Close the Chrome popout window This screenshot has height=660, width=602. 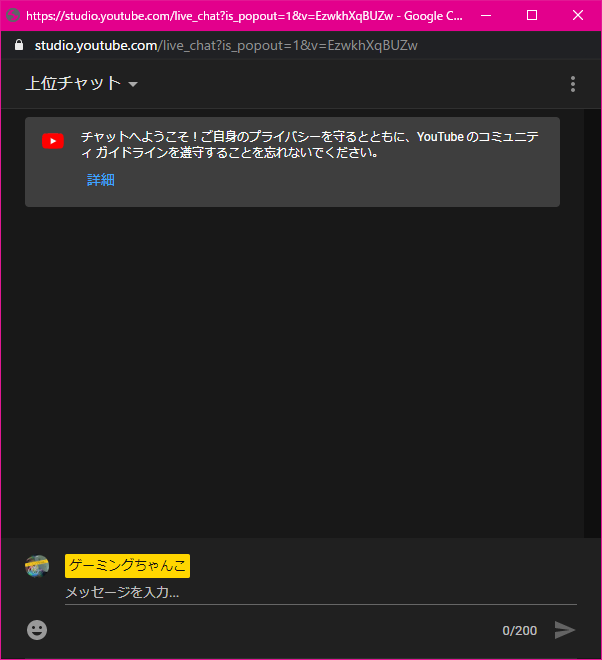pos(578,16)
